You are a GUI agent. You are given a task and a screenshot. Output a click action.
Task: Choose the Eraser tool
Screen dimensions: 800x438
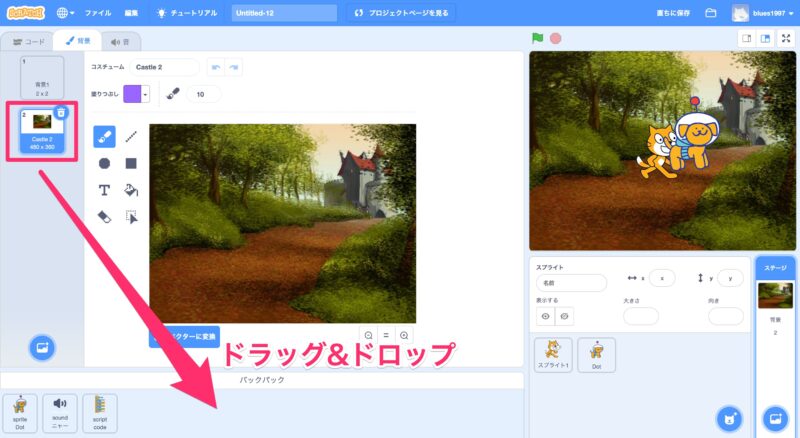click(x=105, y=215)
